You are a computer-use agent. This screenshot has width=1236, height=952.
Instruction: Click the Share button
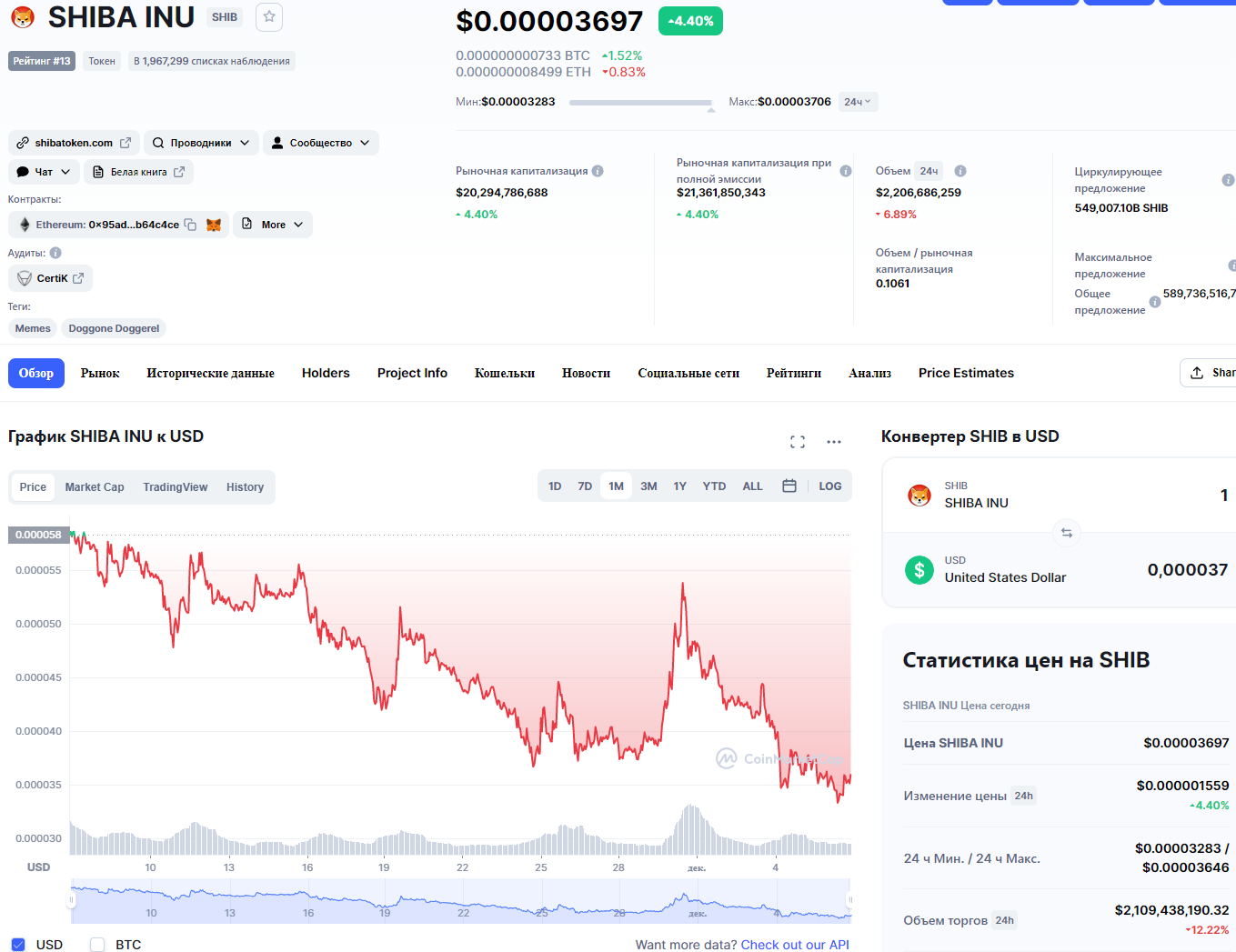1209,373
